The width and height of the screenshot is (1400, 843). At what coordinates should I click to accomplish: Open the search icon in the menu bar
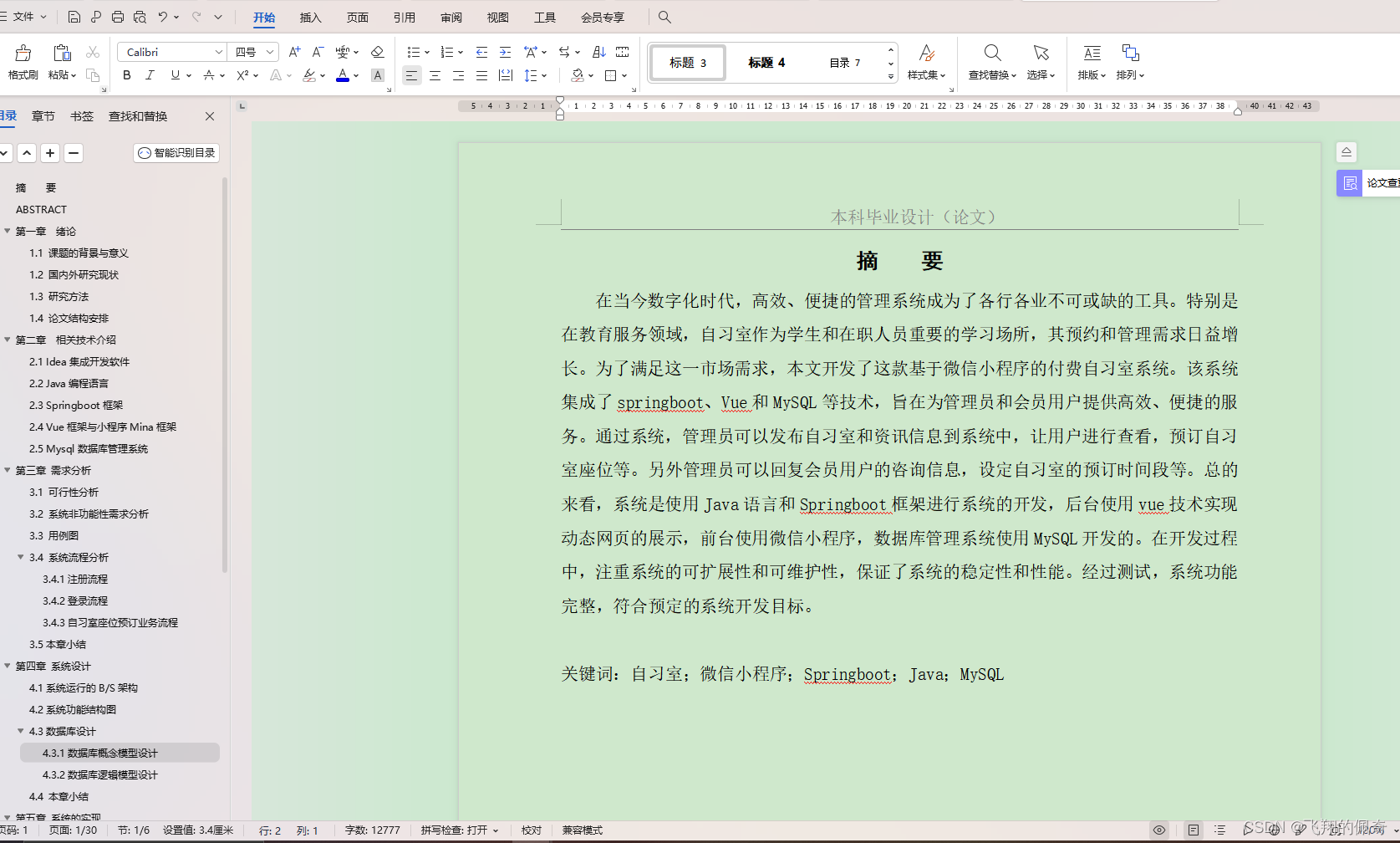point(664,17)
